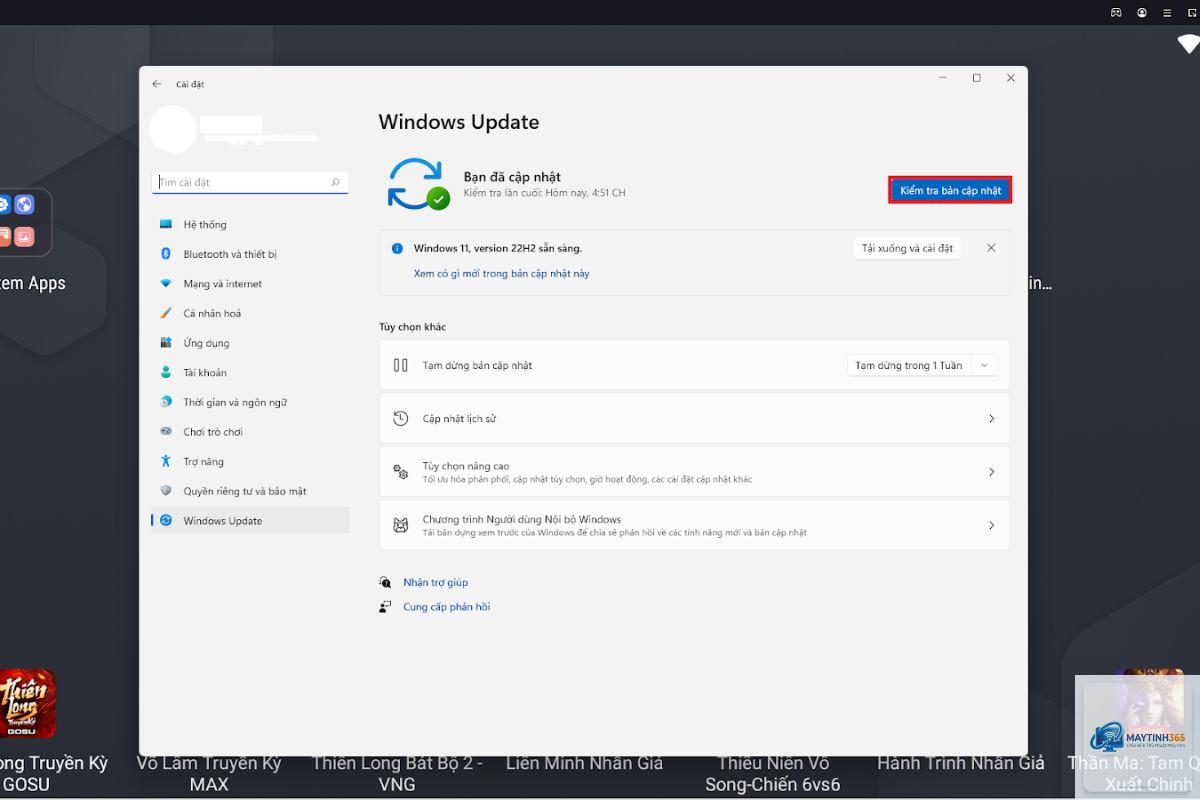Image resolution: width=1200 pixels, height=800 pixels.
Task: Click gamepad icon in launcher top bar
Action: [1116, 13]
